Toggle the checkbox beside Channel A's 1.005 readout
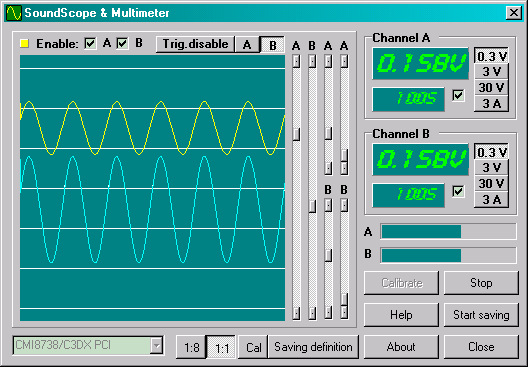 point(458,96)
